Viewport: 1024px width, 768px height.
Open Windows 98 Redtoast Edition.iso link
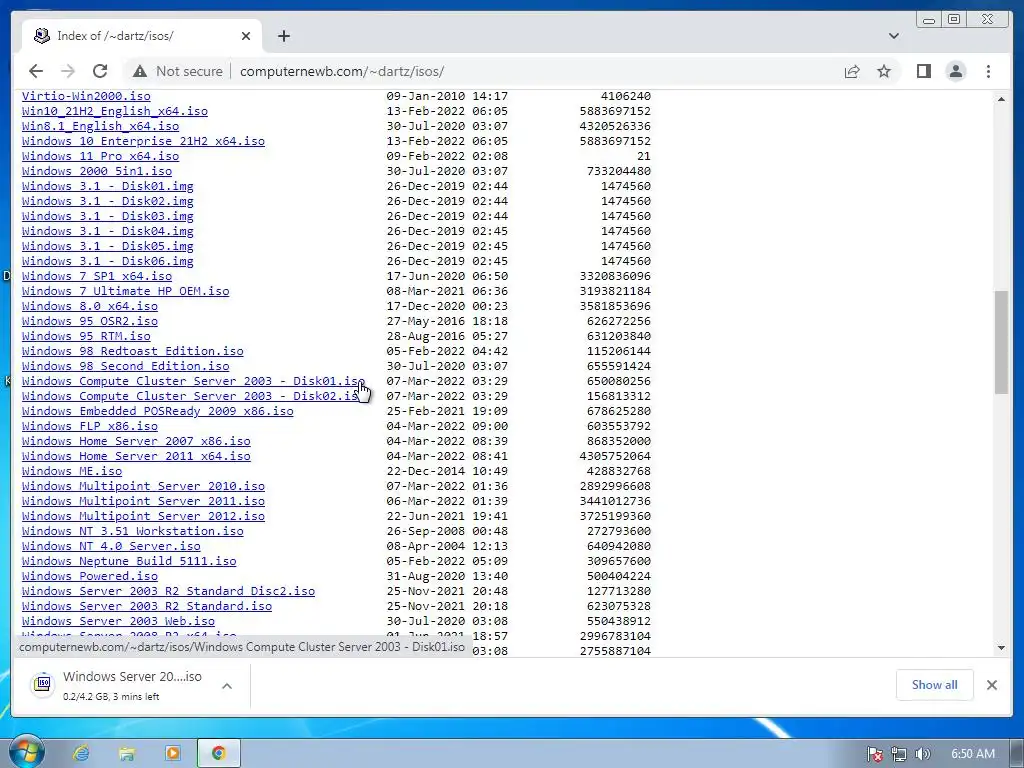pyautogui.click(x=133, y=351)
